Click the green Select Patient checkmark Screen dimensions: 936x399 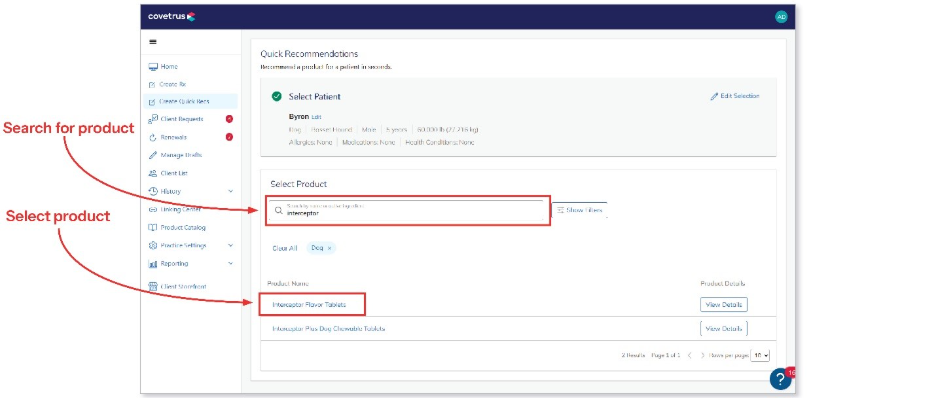pos(276,96)
